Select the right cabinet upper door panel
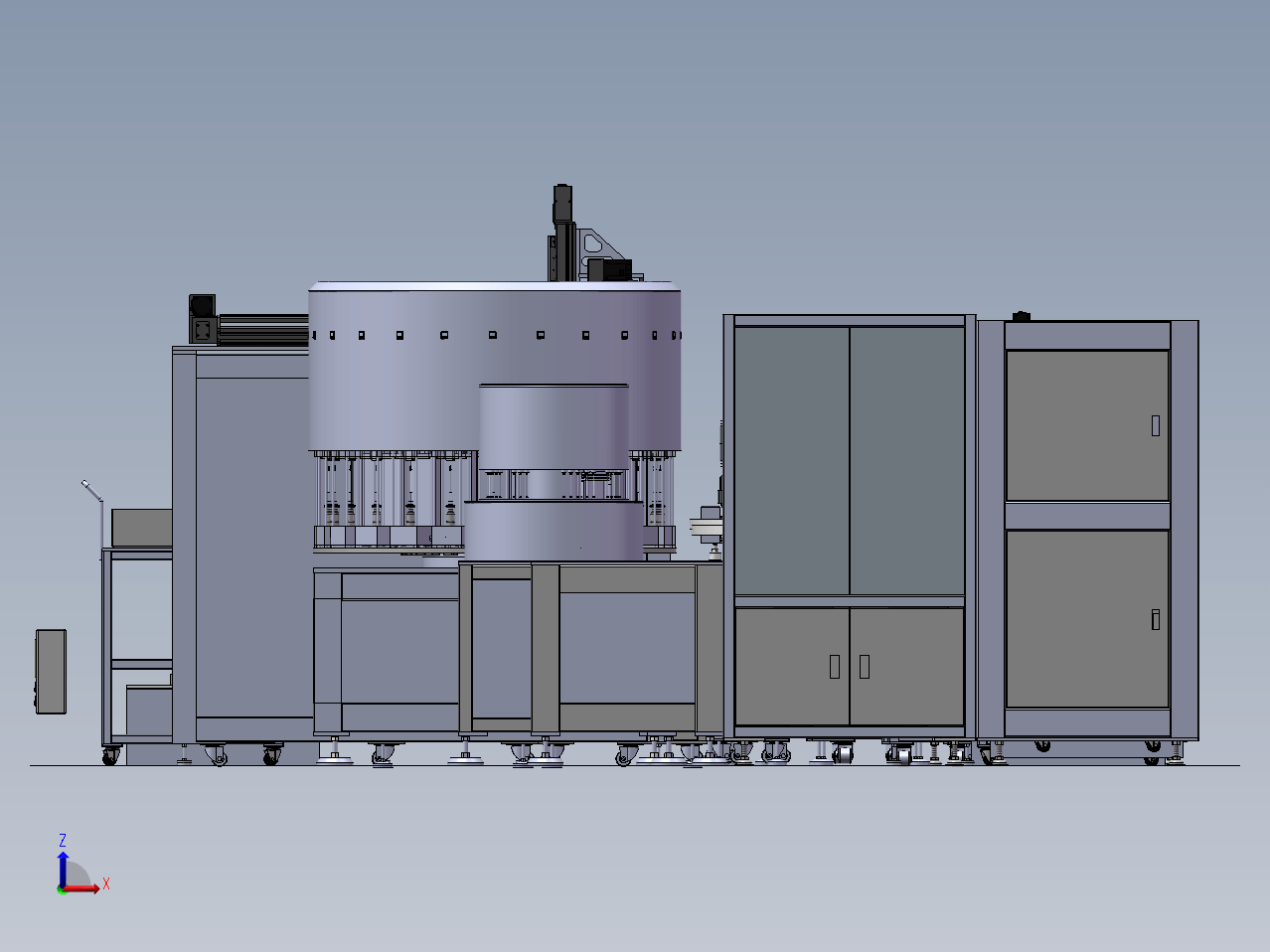The image size is (1270, 952). (1087, 425)
